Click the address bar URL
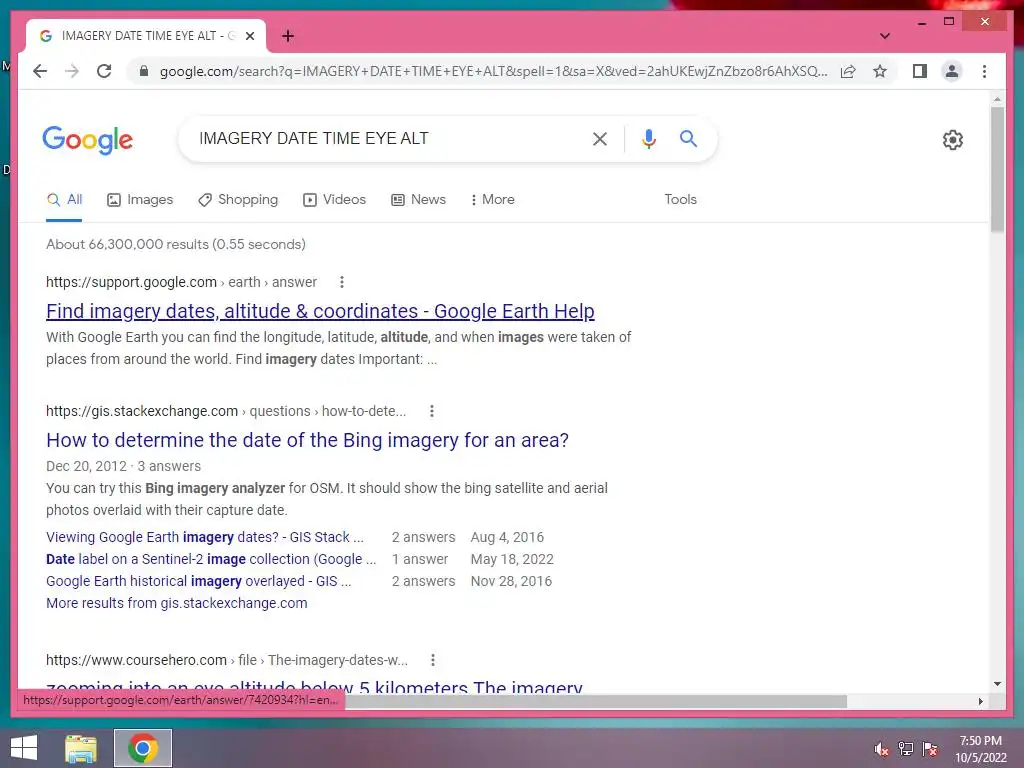 (x=493, y=71)
